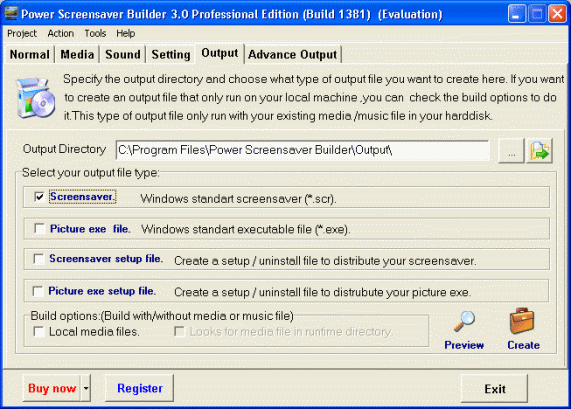Check the Screensaver output type checkbox
The width and height of the screenshot is (571, 409).
pos(39,197)
